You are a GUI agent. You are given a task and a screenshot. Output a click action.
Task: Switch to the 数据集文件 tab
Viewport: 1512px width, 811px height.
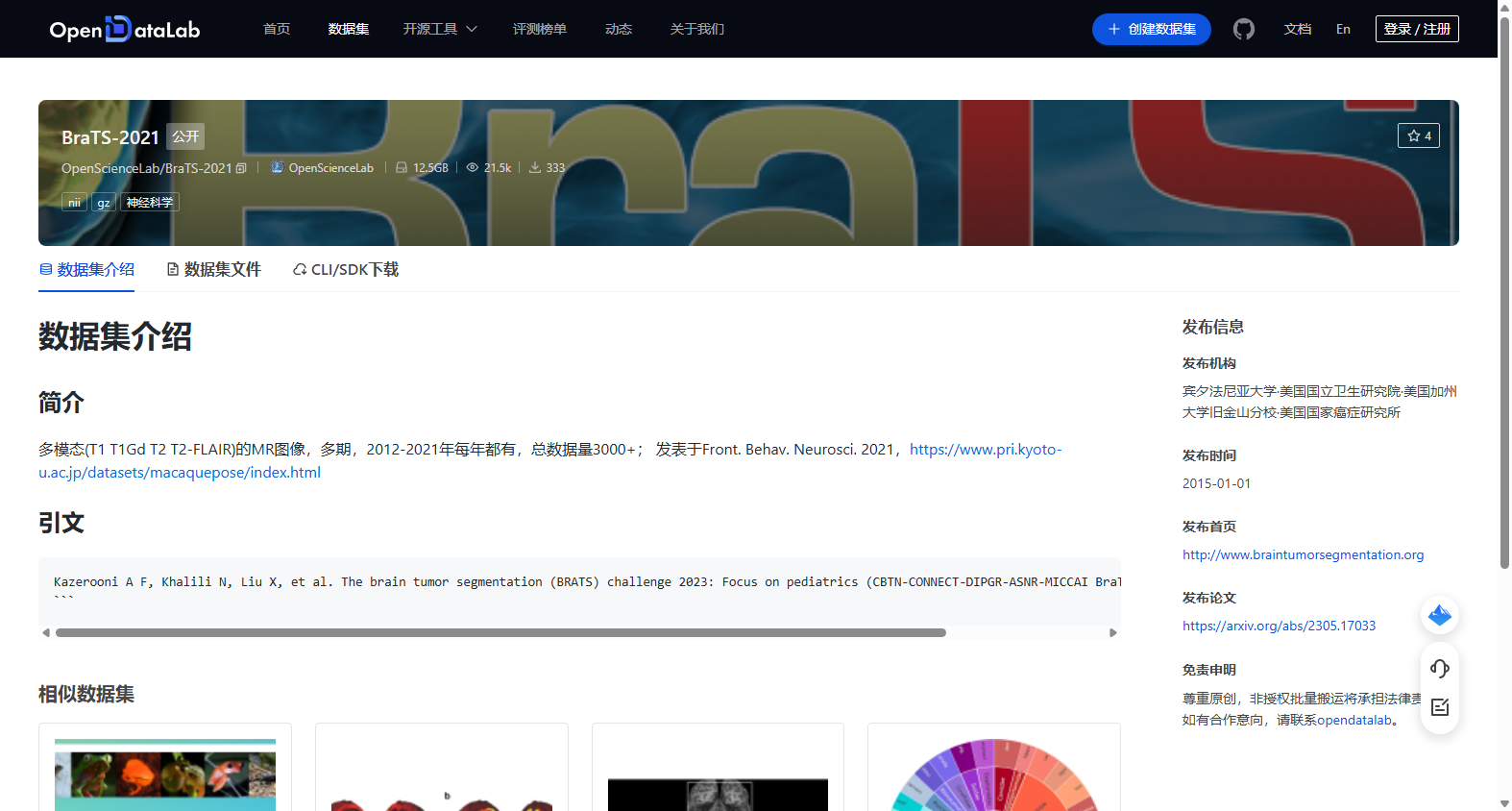pos(213,270)
